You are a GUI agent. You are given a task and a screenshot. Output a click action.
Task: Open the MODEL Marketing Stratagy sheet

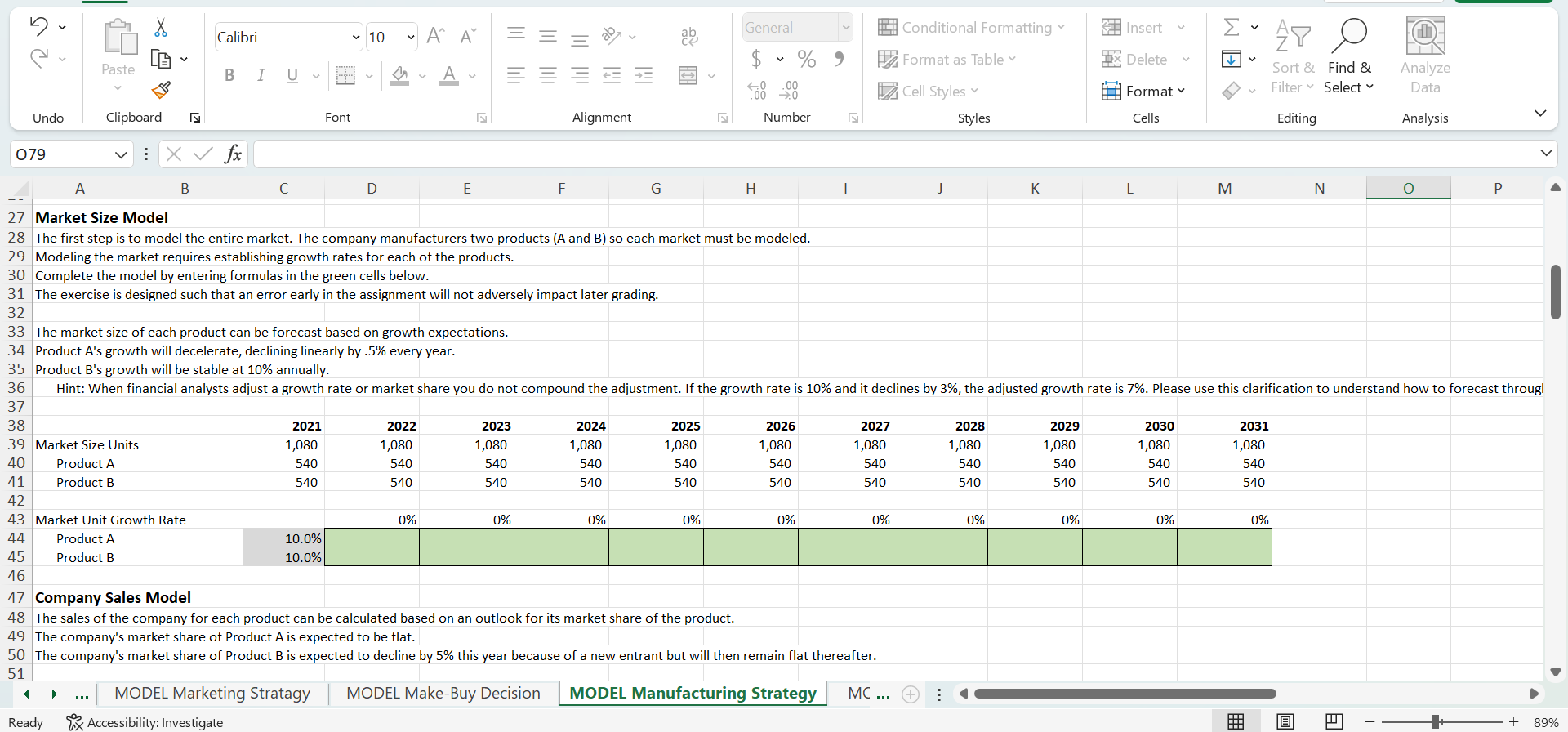click(212, 693)
